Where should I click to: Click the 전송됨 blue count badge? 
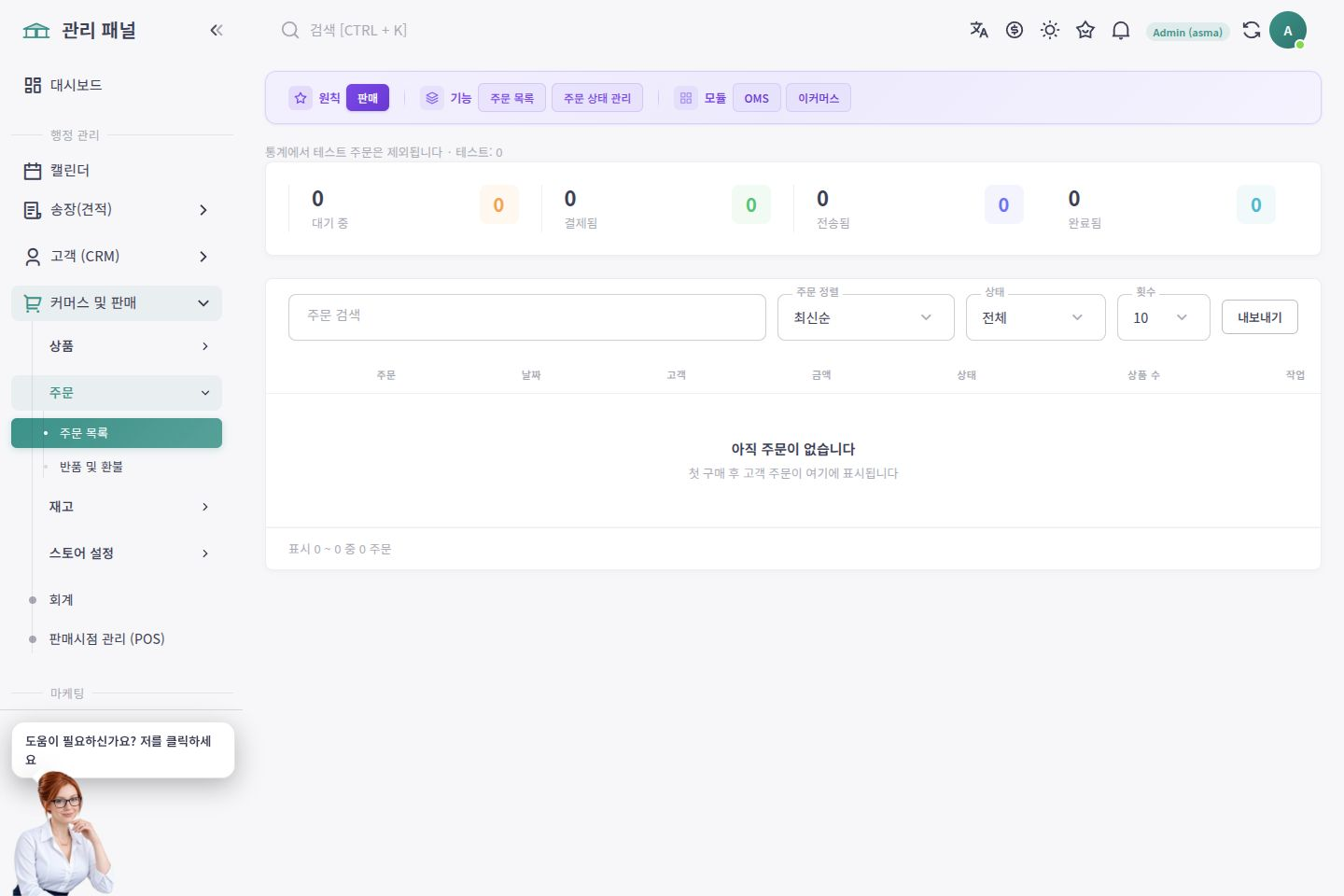click(x=1003, y=205)
